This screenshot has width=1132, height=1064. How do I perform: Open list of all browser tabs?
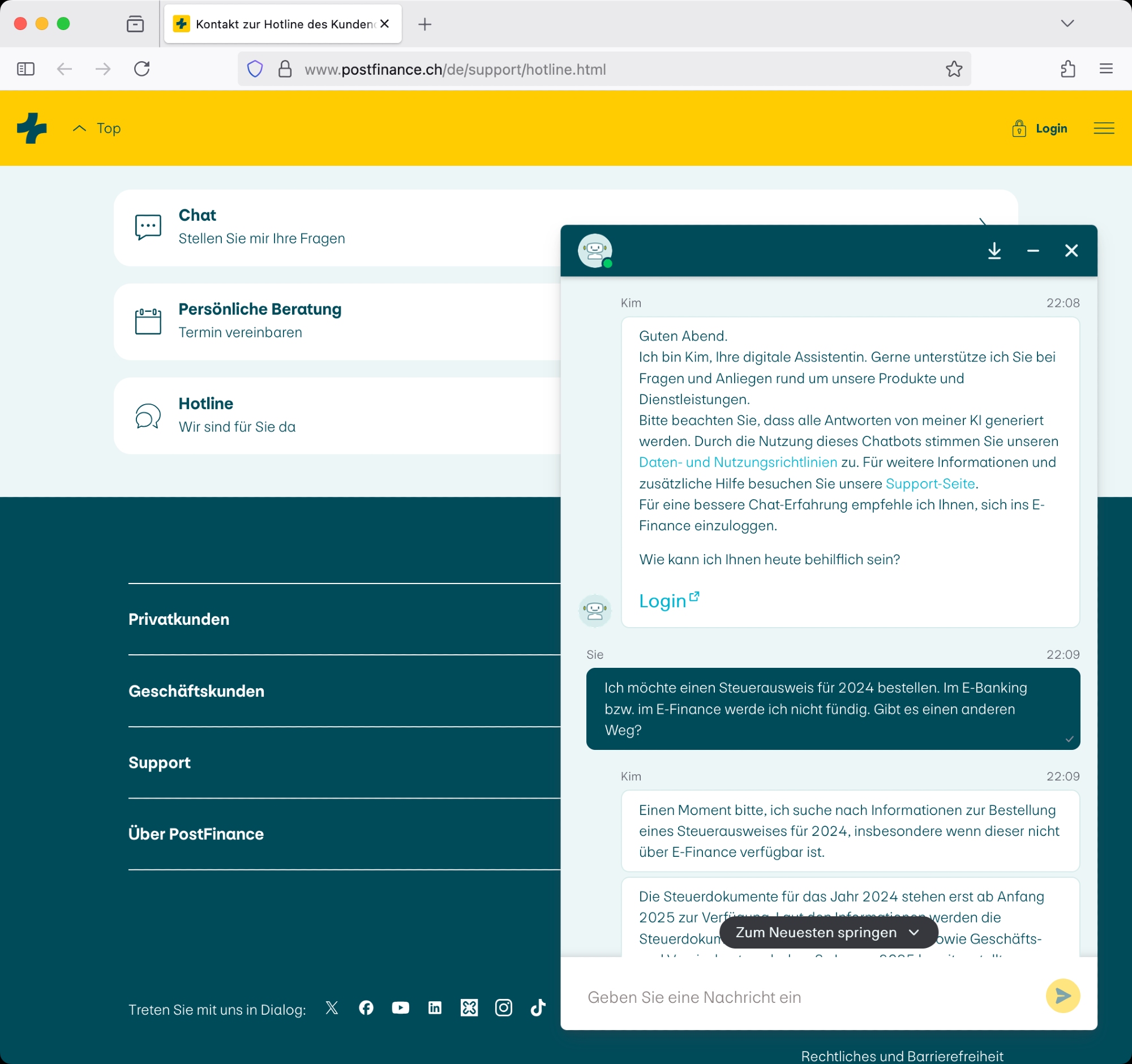pyautogui.click(x=1067, y=23)
